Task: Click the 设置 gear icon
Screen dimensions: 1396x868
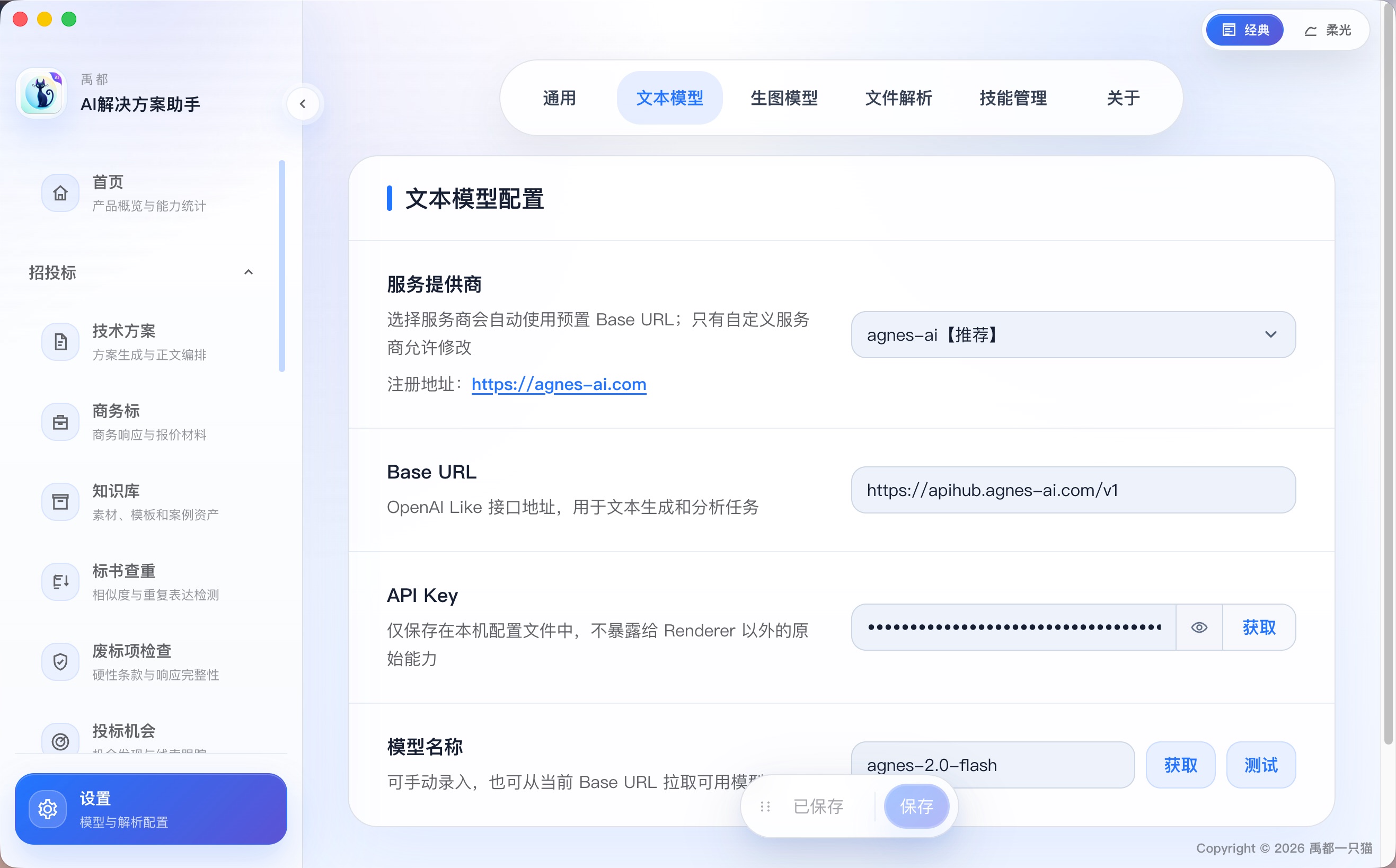Action: (48, 809)
